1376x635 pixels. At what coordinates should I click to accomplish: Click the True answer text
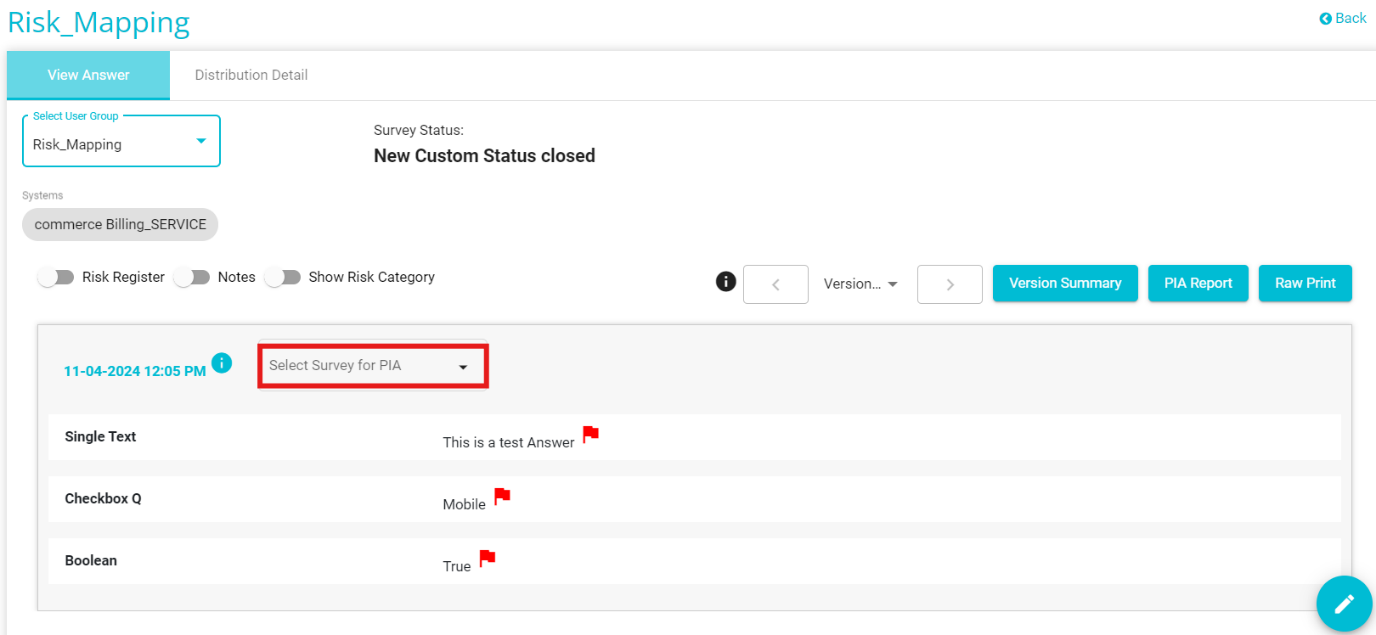[x=457, y=566]
